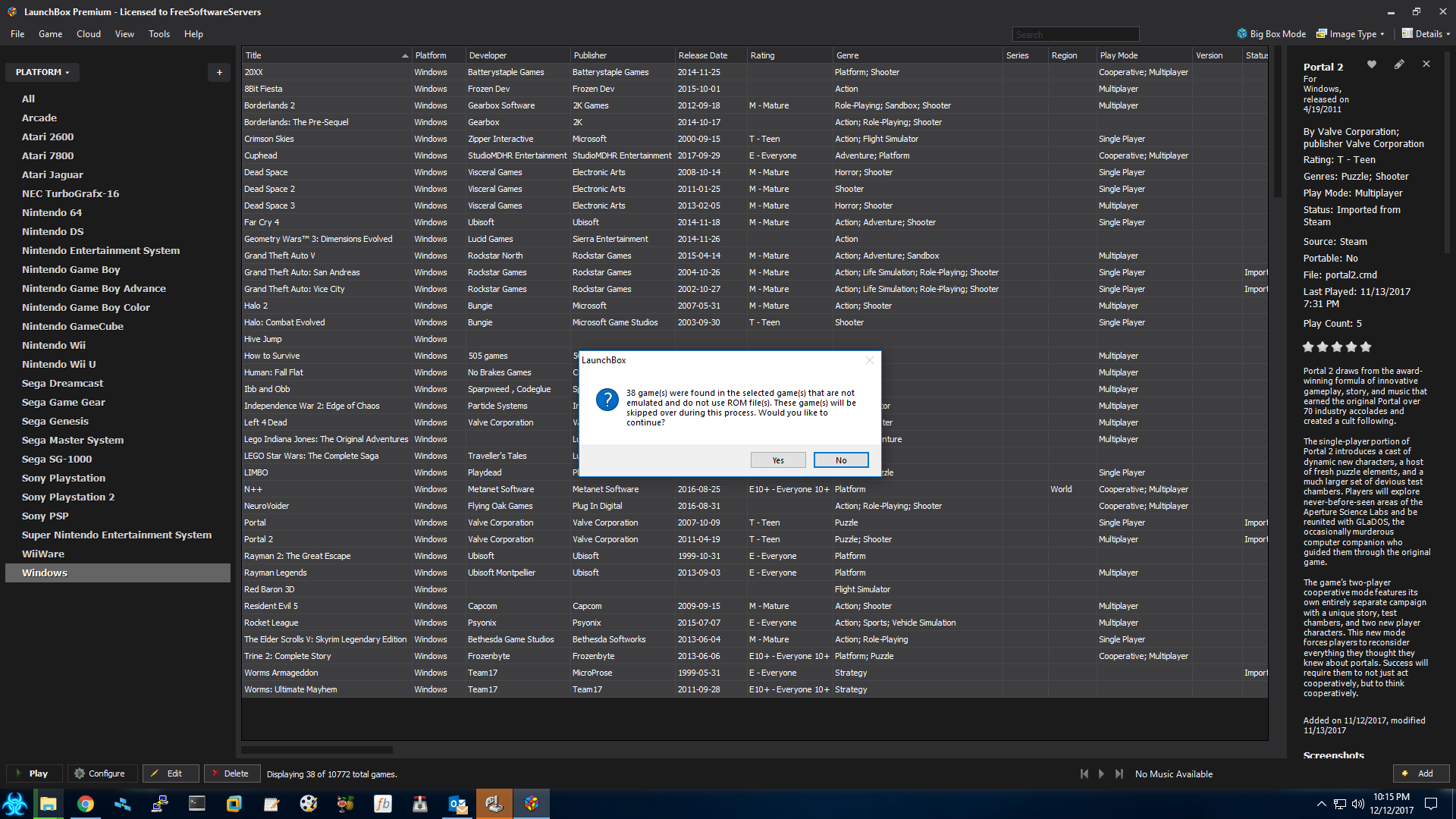
Task: Open the File menu
Action: (17, 34)
